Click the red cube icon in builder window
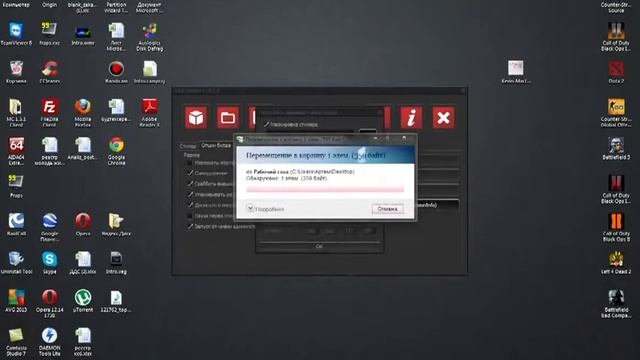Screen dimensions: 640x360 point(196,118)
